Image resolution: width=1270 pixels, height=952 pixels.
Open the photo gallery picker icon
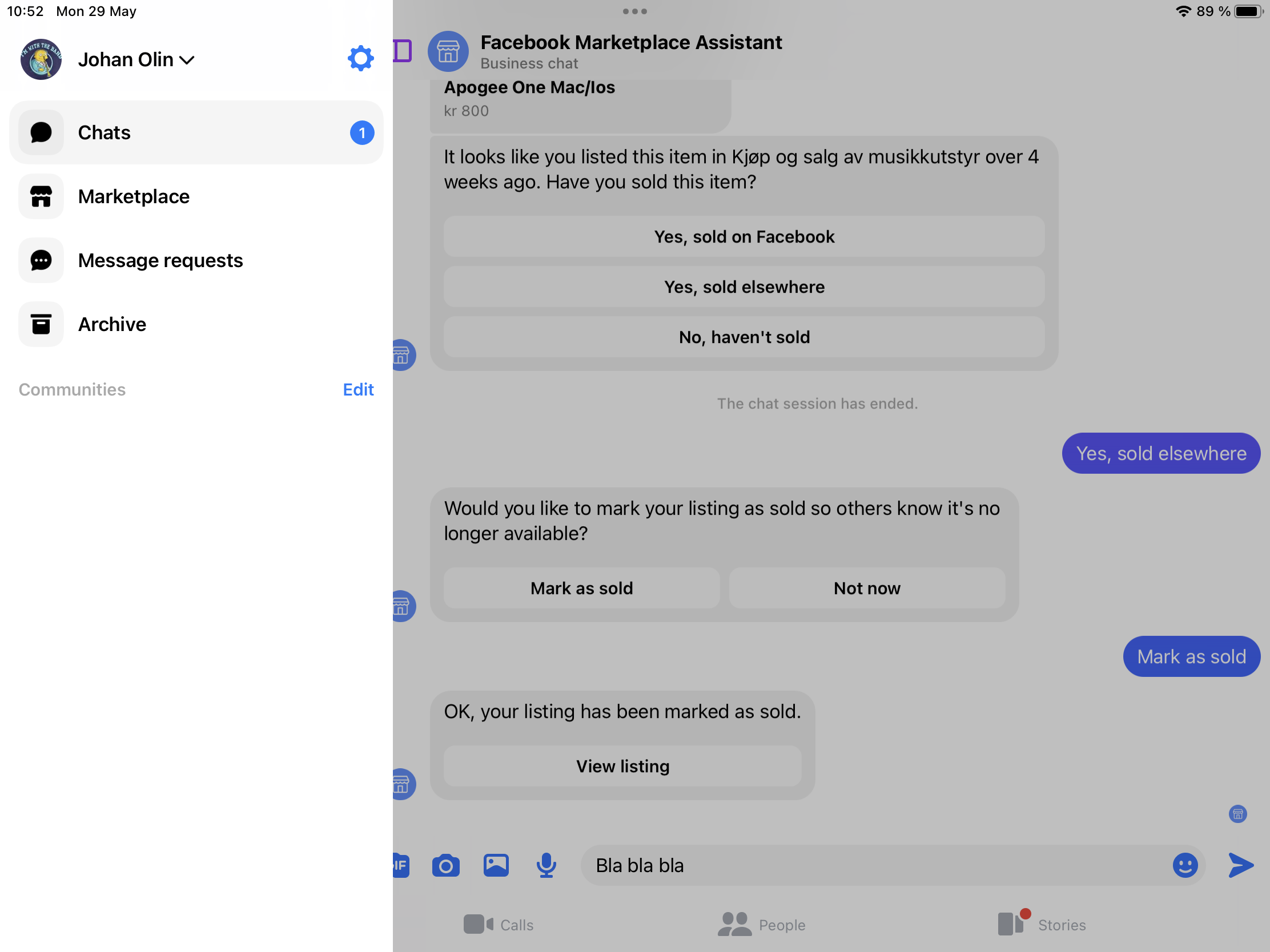[496, 865]
